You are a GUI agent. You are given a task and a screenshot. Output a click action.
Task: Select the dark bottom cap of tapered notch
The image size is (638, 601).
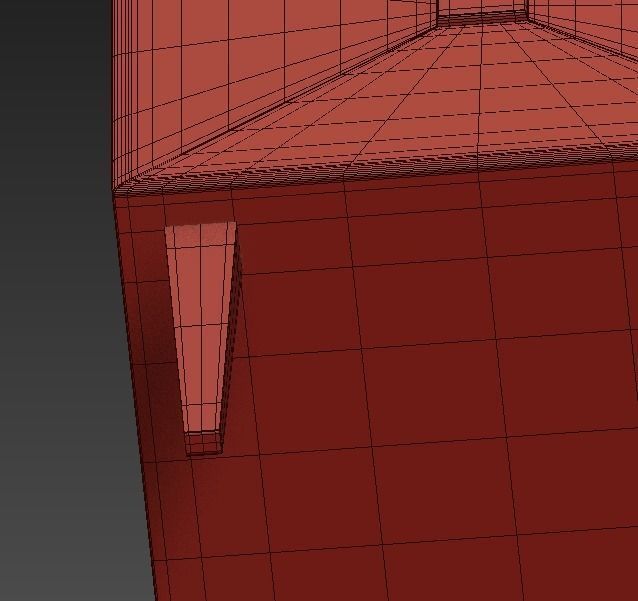pyautogui.click(x=203, y=443)
